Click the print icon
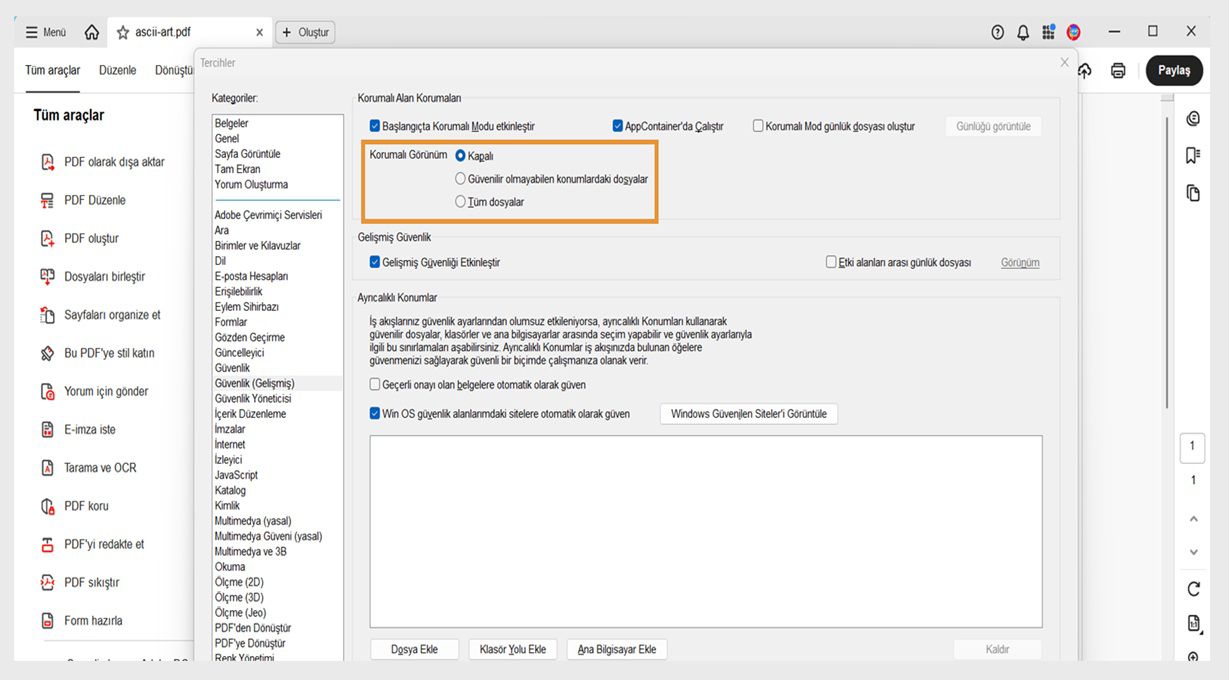The width and height of the screenshot is (1229, 680). [1117, 70]
